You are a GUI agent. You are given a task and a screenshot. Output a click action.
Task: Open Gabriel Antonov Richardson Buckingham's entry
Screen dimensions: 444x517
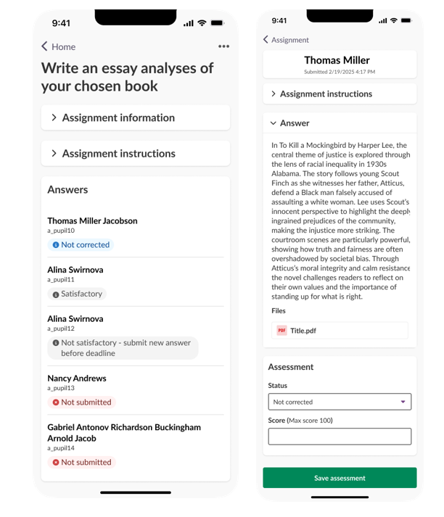135,444
